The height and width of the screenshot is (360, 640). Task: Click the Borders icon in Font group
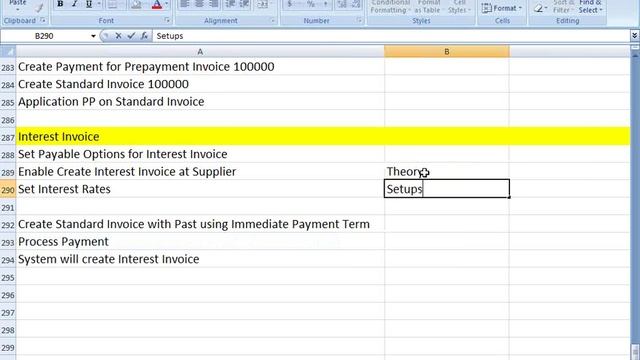[x=112, y=4]
